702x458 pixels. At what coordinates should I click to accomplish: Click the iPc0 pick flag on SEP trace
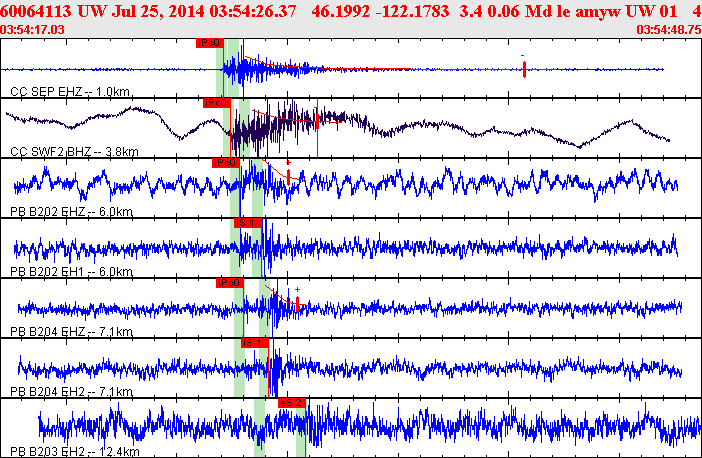coord(210,43)
